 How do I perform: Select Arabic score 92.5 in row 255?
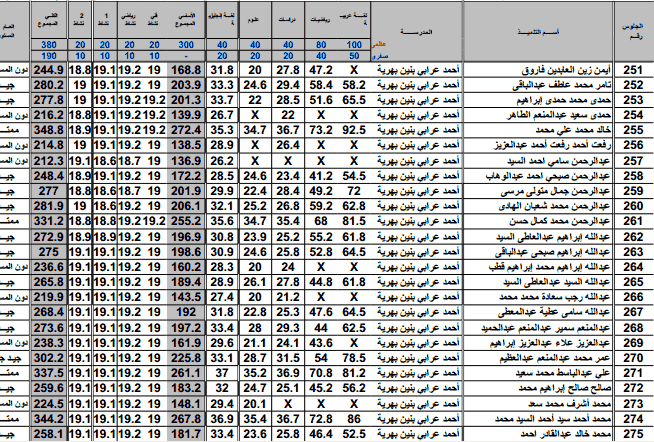tap(354, 130)
